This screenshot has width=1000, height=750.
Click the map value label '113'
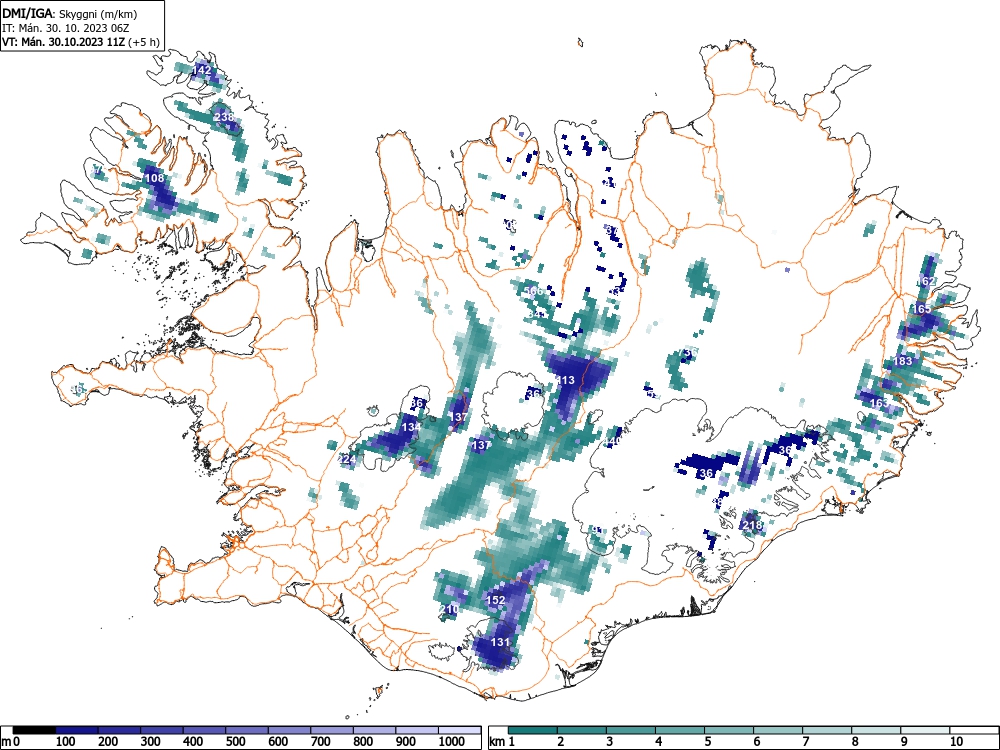pyautogui.click(x=566, y=380)
